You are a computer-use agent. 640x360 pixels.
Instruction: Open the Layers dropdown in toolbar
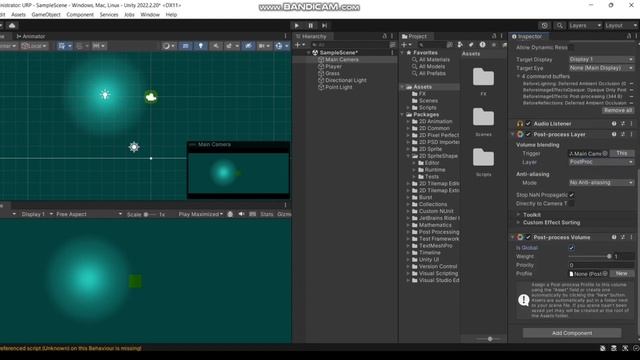[x=584, y=25]
